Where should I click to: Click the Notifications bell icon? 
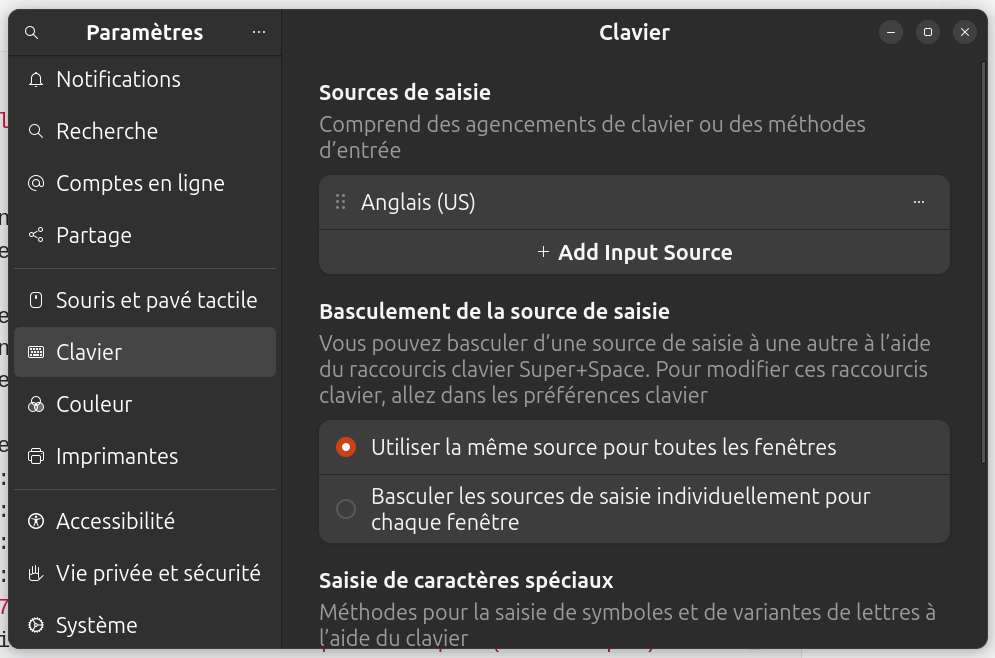tap(37, 80)
